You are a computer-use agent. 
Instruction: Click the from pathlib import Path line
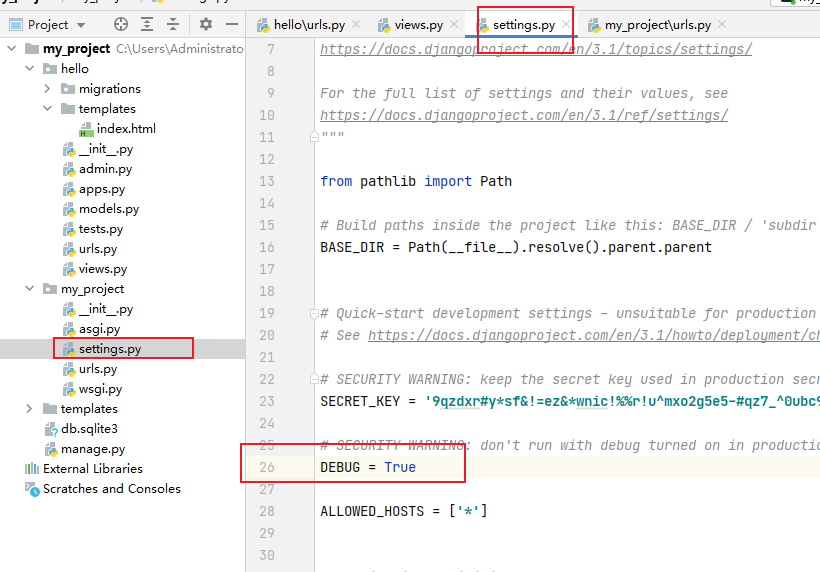(416, 181)
